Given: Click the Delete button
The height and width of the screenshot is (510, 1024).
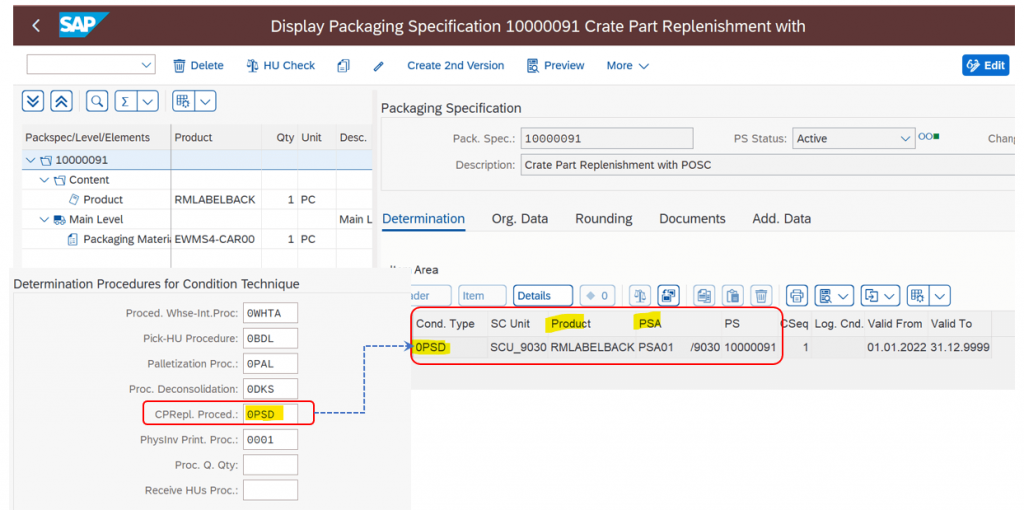Looking at the screenshot, I should [x=199, y=65].
